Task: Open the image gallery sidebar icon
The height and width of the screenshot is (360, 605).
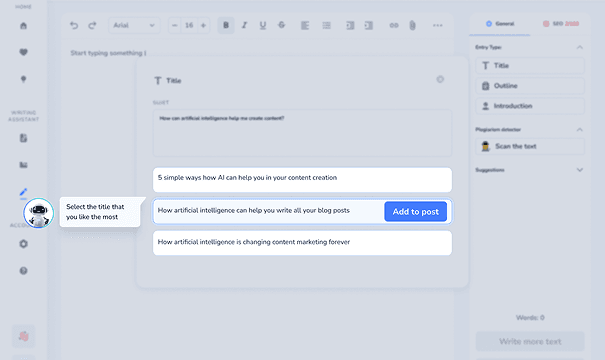Action: click(x=24, y=165)
